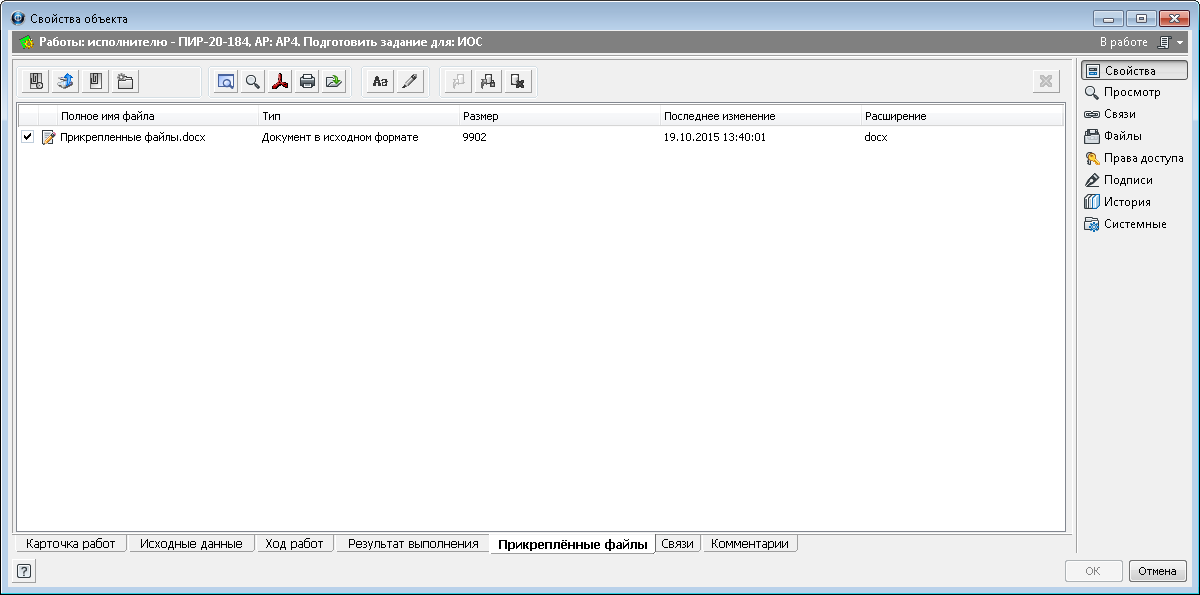This screenshot has width=1200, height=595.
Task: Click the new folder toolbar icon
Action: coord(125,82)
